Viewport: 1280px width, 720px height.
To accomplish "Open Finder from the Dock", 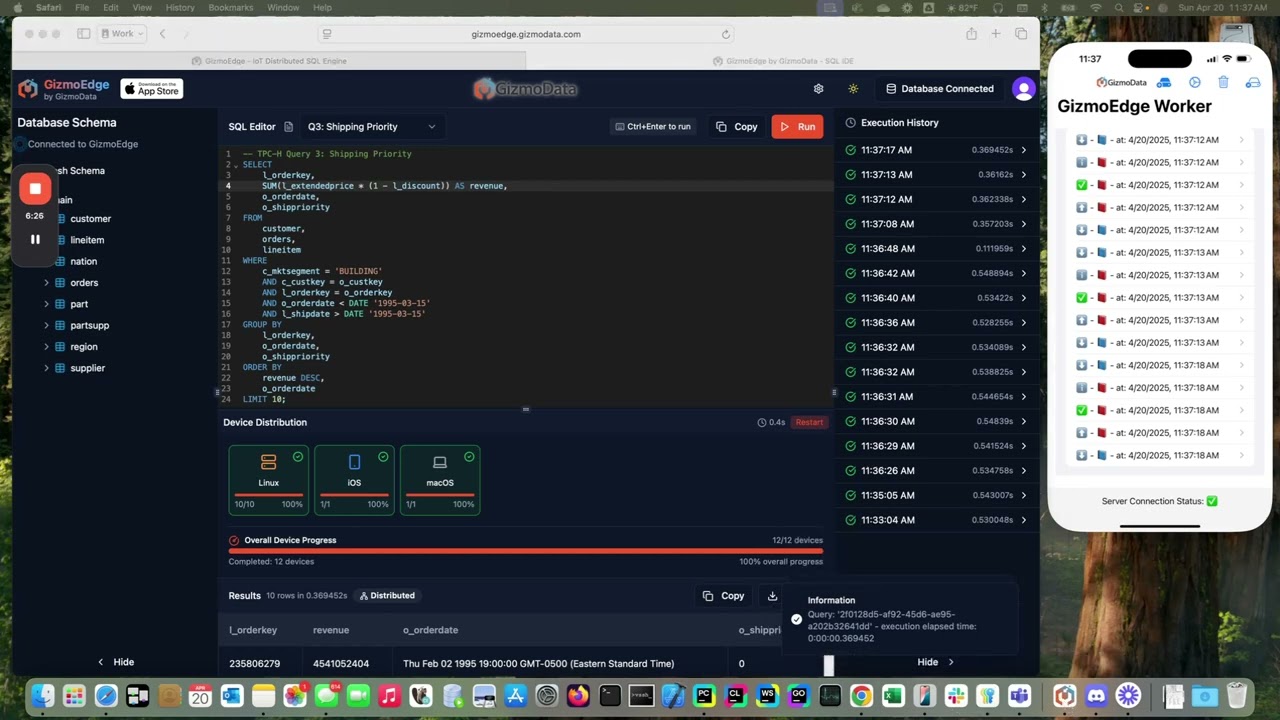I will pyautogui.click(x=42, y=696).
